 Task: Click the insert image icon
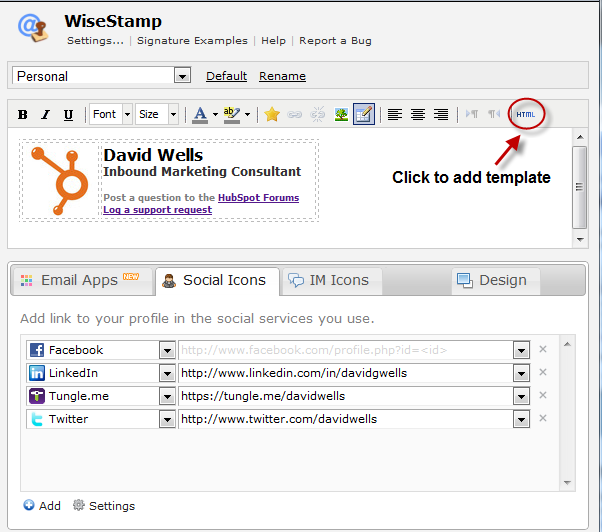(341, 114)
